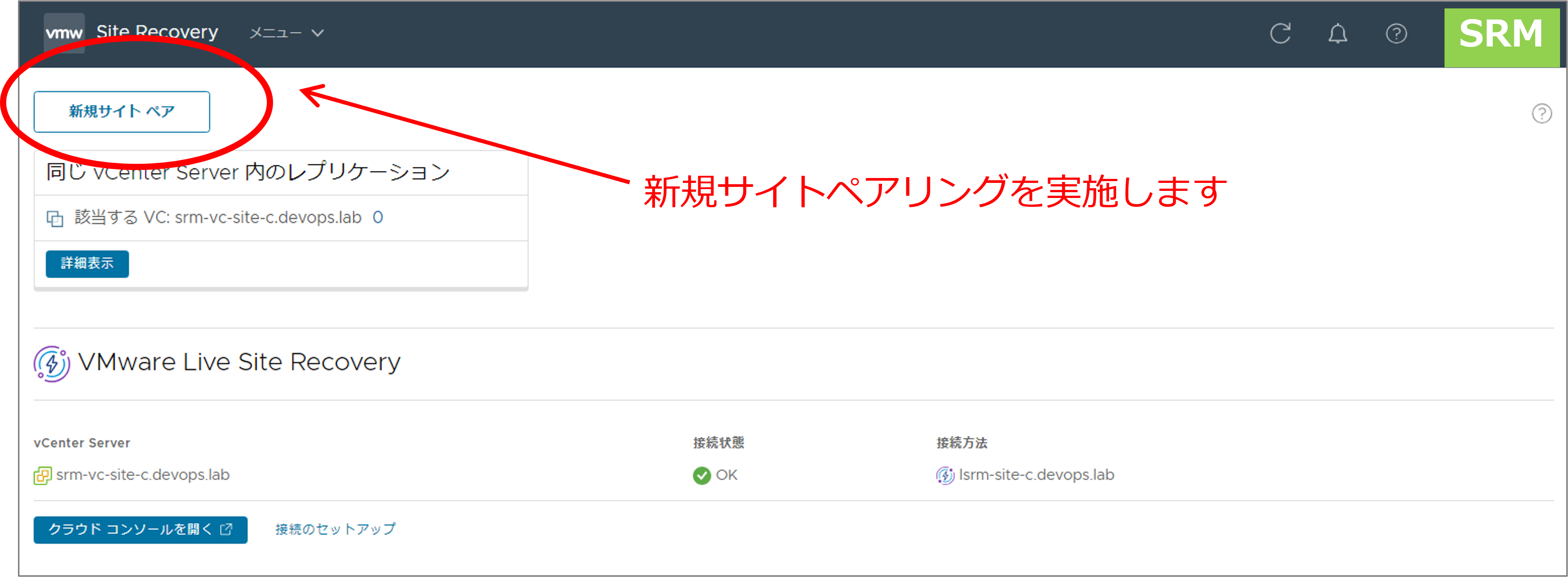This screenshot has height=577, width=1568.
Task: Click srm-vc-site-c.devops.lab in vCenter Server row
Action: (x=143, y=475)
